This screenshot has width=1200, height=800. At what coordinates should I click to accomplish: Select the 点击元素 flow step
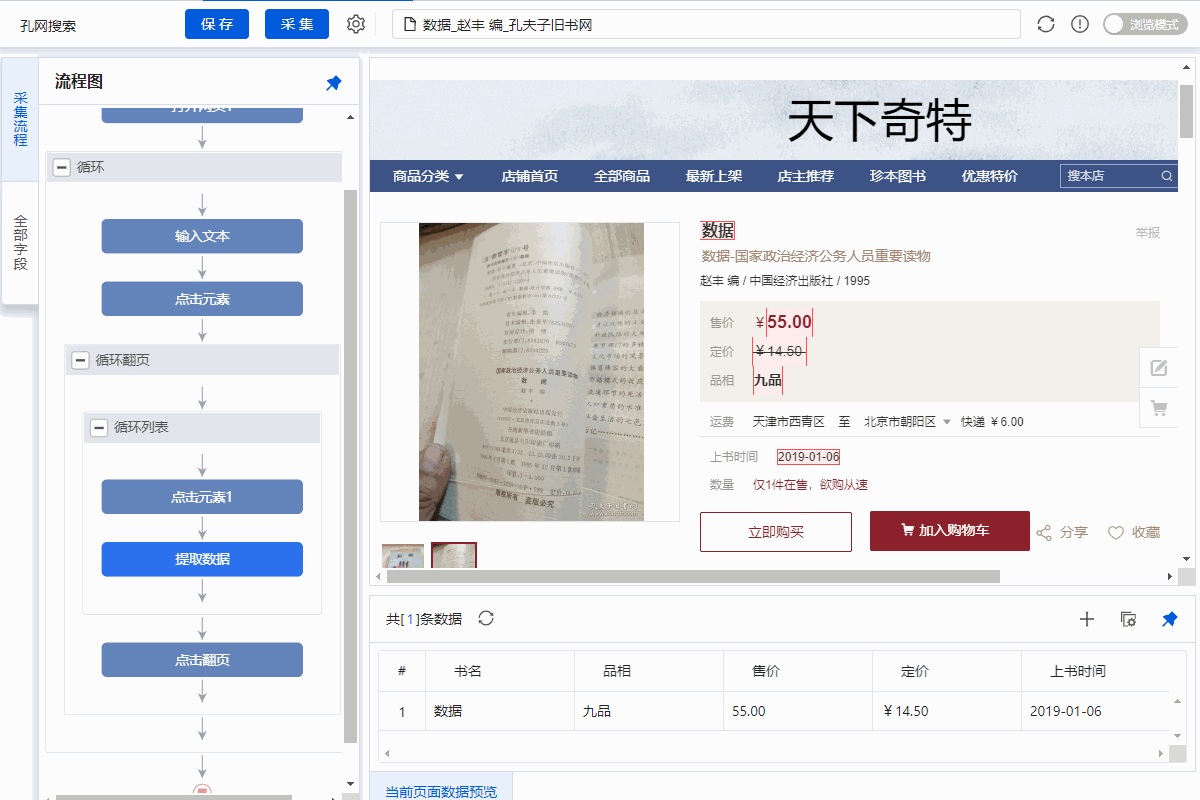202,299
